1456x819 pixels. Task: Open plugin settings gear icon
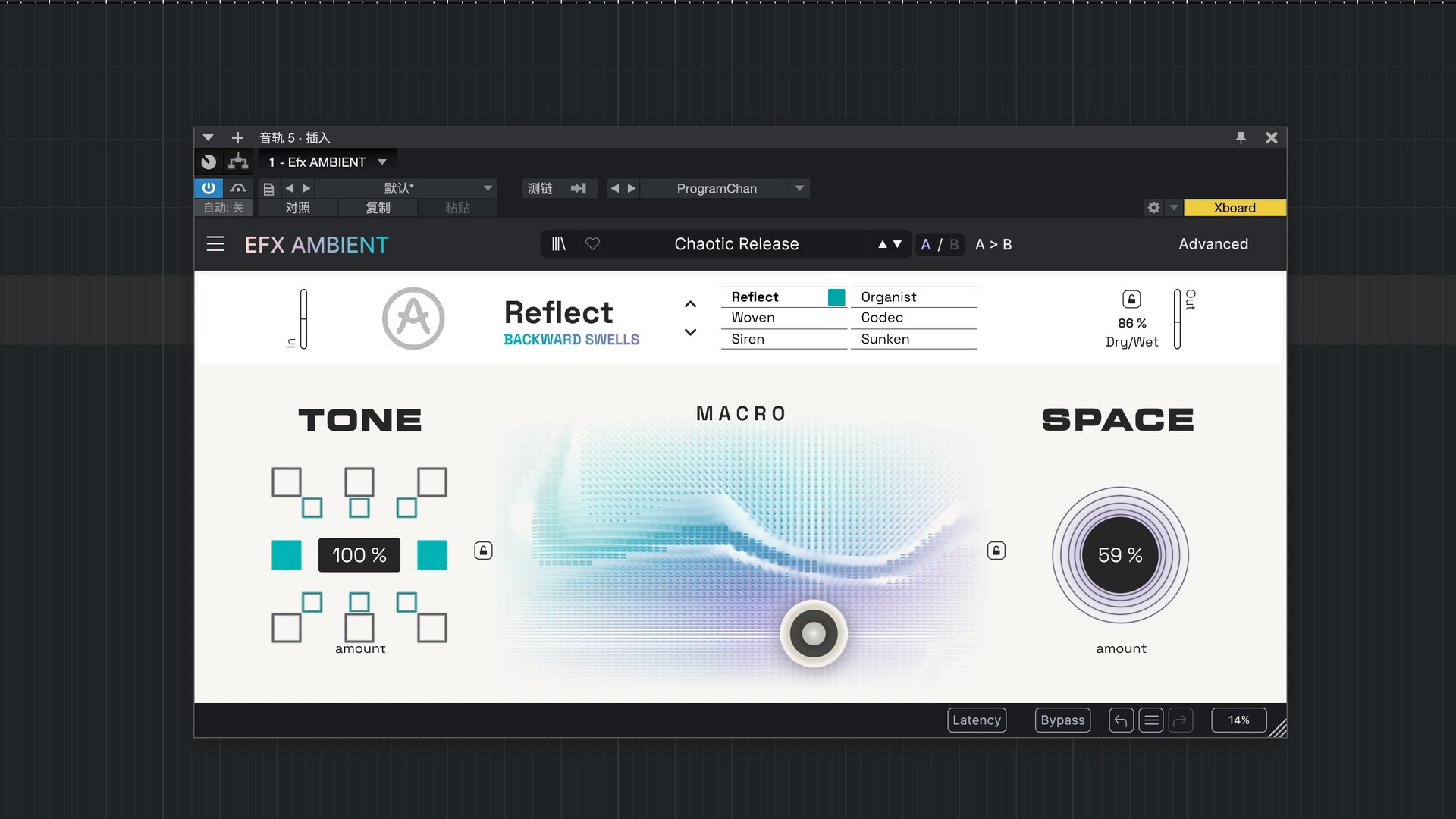(1153, 208)
